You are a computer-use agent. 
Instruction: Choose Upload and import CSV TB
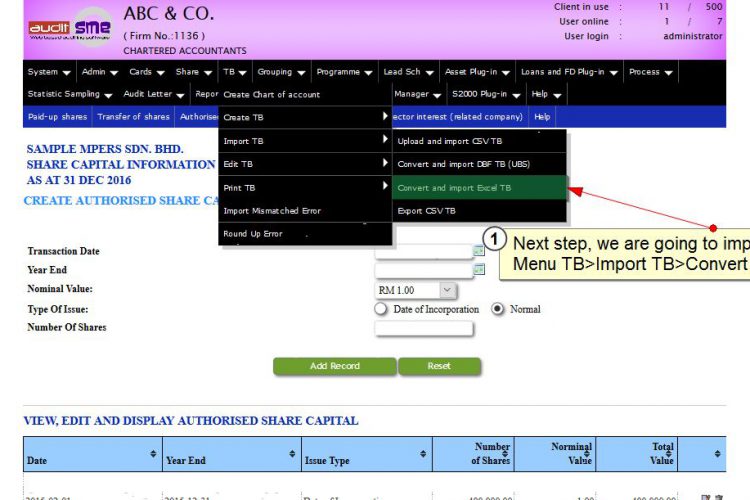479,141
